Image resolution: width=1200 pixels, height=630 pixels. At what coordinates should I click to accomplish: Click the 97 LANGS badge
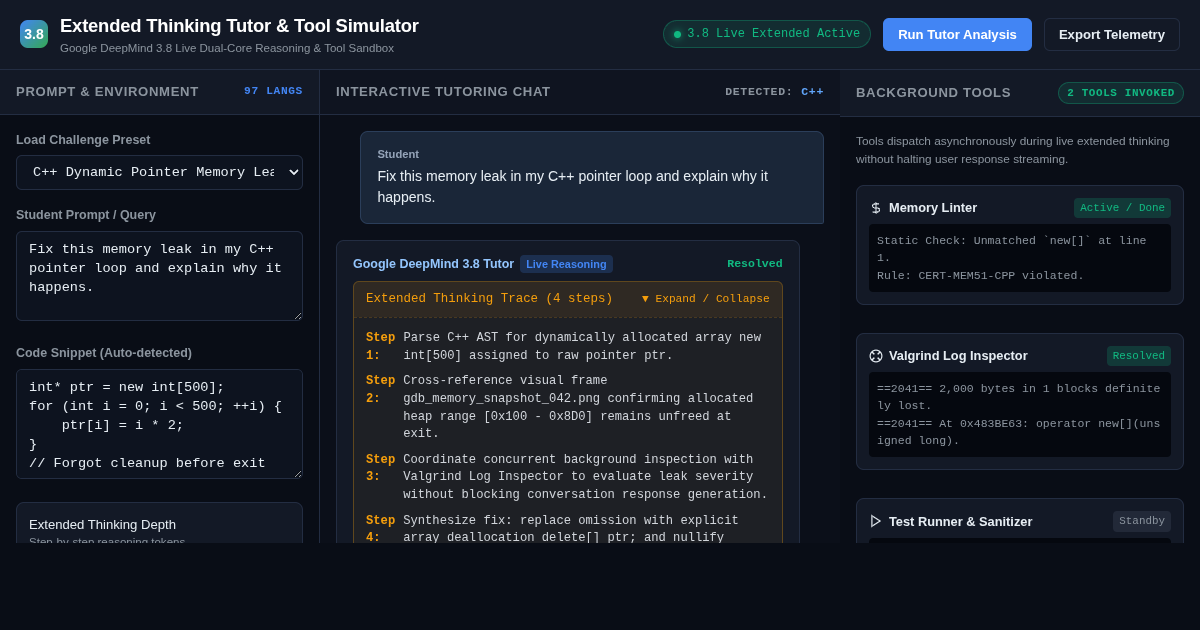click(x=273, y=91)
